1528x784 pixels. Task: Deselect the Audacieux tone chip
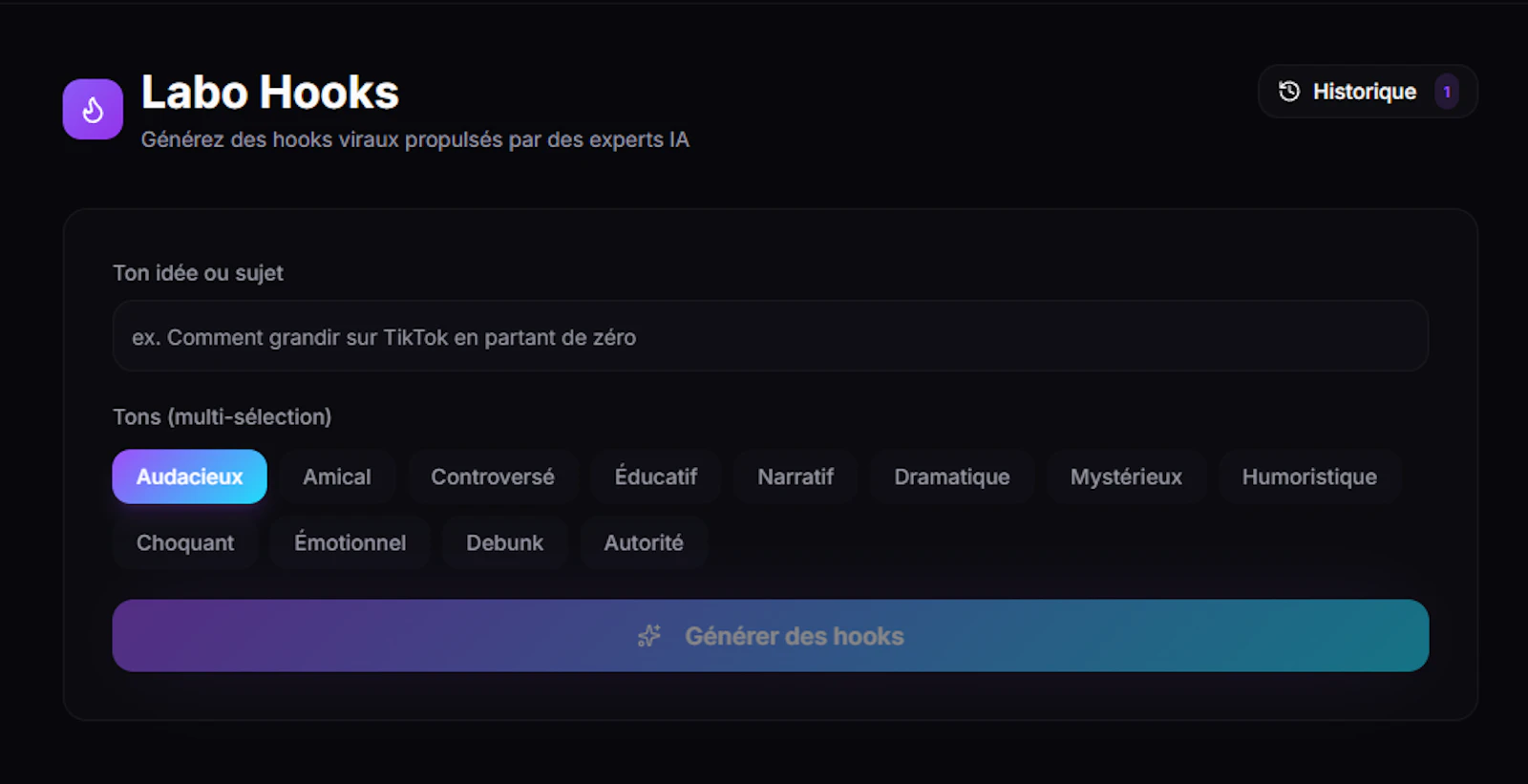[189, 477]
